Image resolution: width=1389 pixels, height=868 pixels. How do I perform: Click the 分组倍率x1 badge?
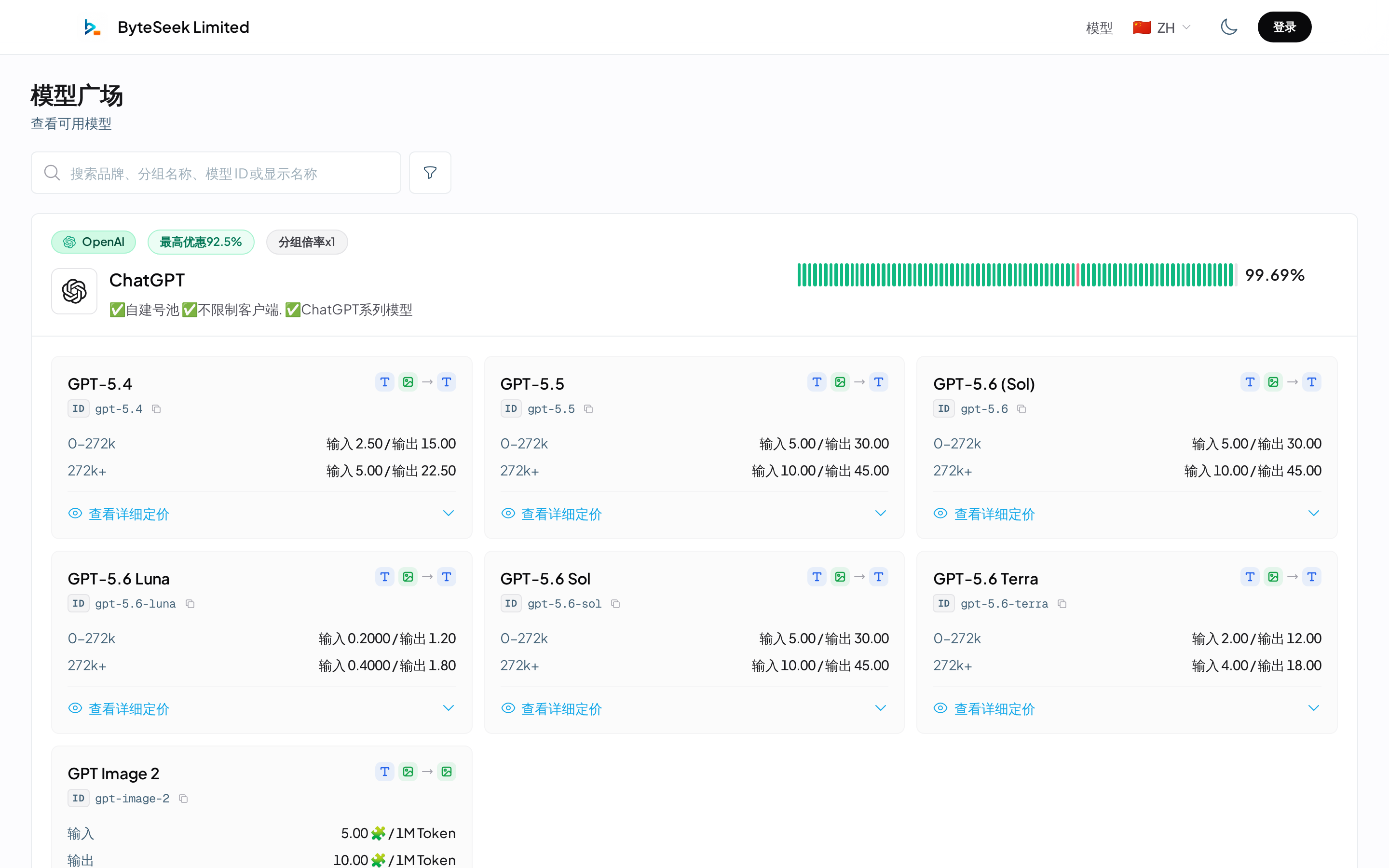coord(307,242)
